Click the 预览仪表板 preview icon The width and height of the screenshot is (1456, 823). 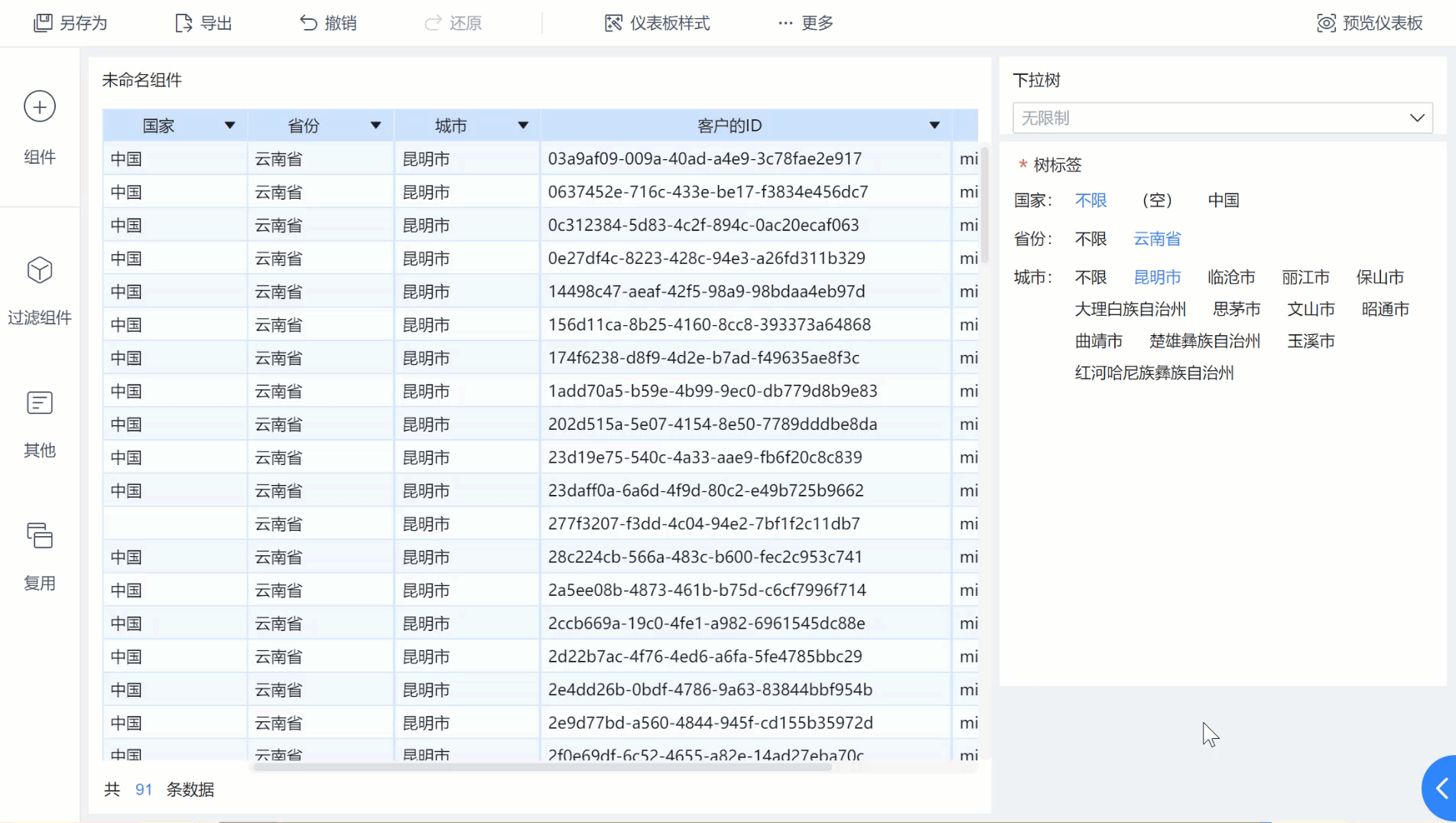pyautogui.click(x=1325, y=23)
